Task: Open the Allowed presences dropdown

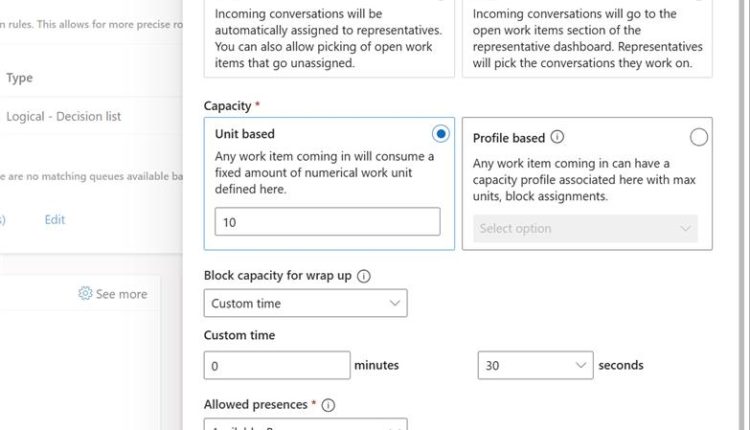Action: click(x=305, y=424)
